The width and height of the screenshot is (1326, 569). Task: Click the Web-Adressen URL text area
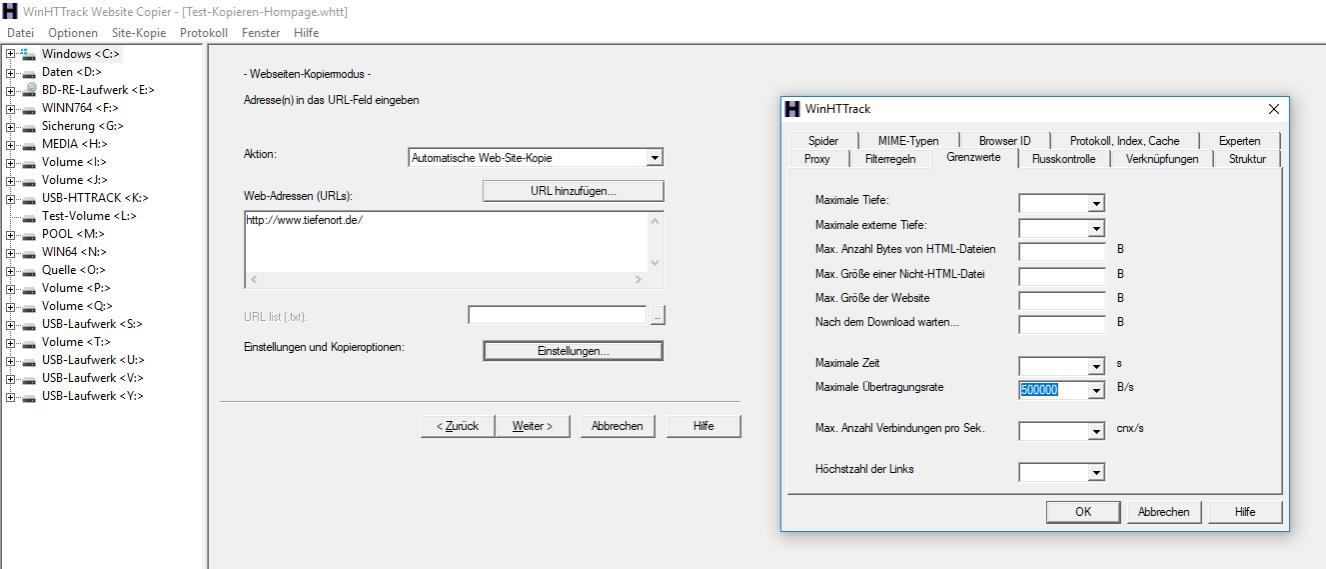coord(445,241)
